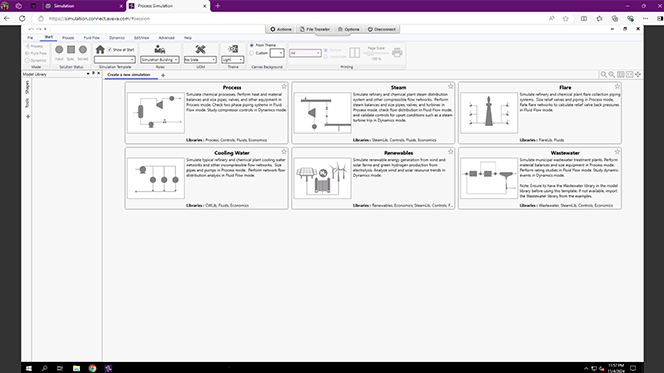Click the File Transfer button
The height and width of the screenshot is (373, 664).
tap(315, 29)
